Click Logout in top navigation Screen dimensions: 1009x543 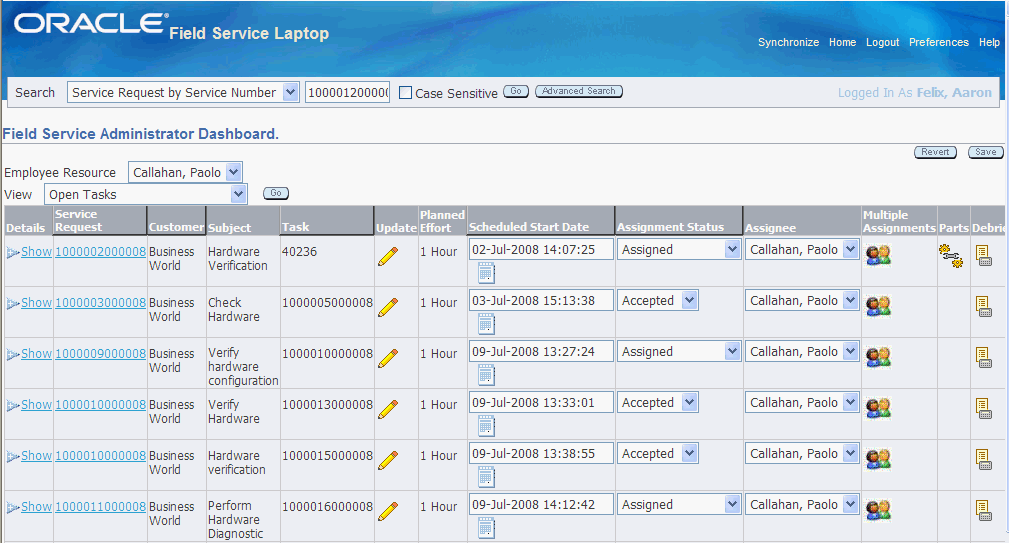pos(882,42)
